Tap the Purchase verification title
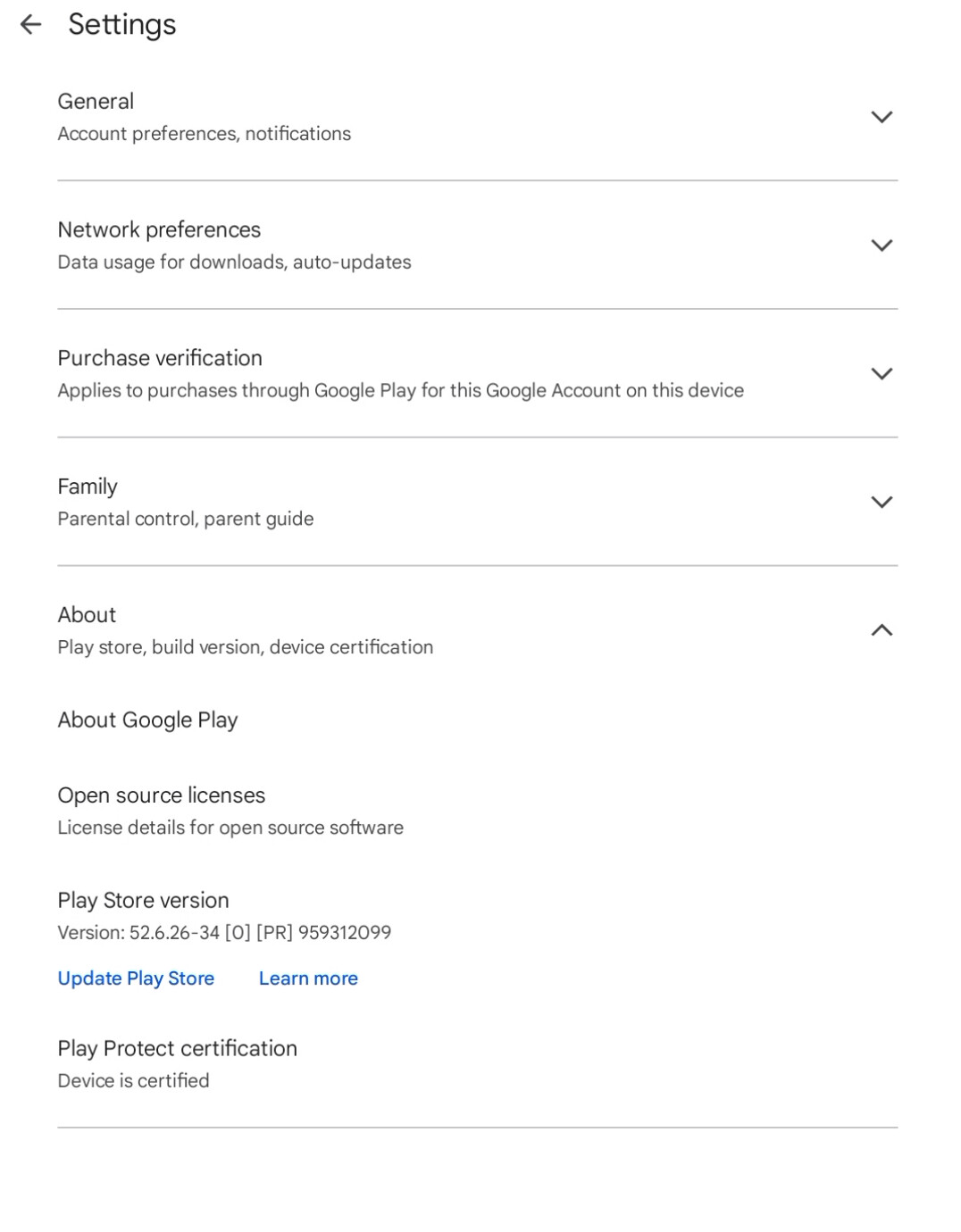 click(x=160, y=358)
